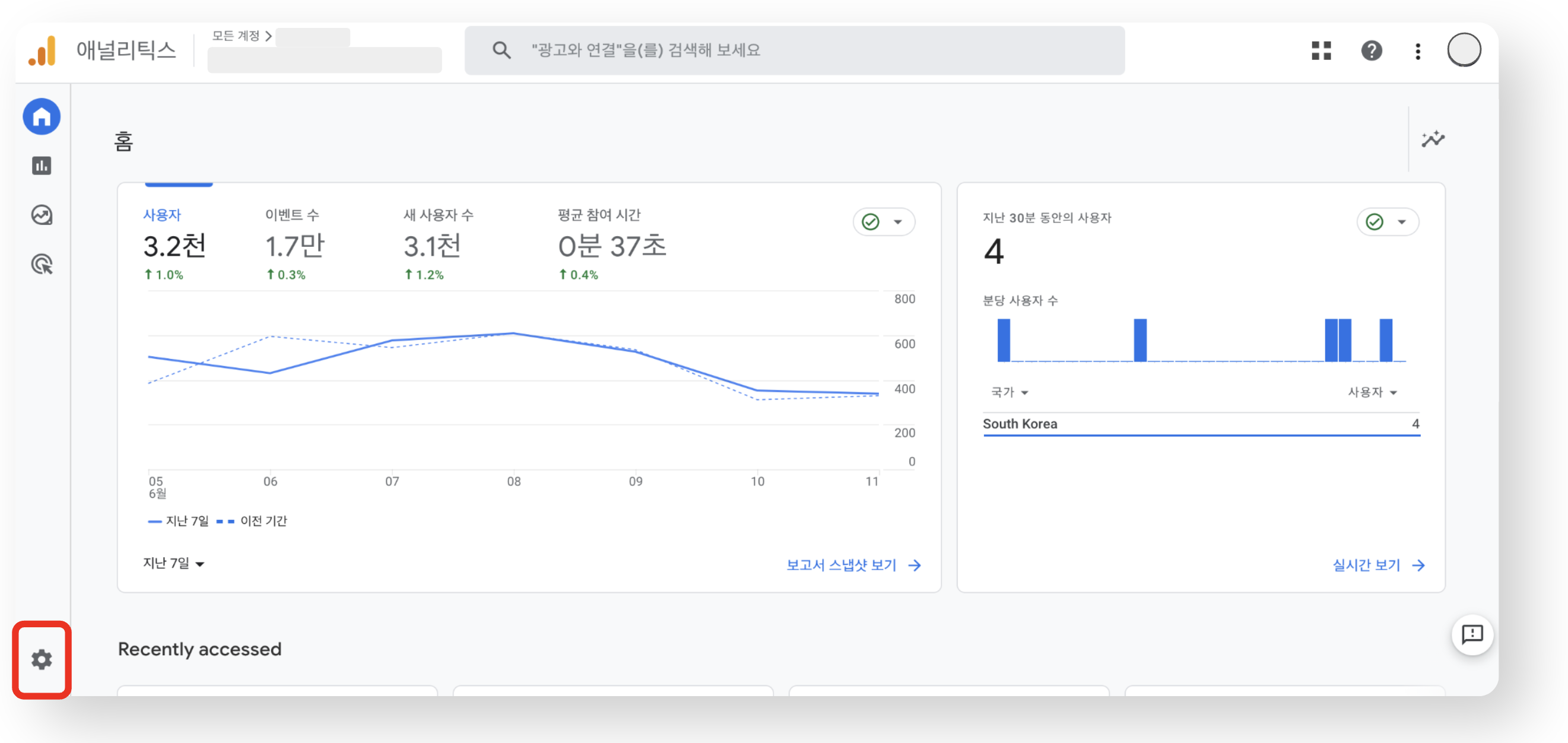Open the three-dot more options menu
This screenshot has width=1568, height=743.
point(1418,51)
